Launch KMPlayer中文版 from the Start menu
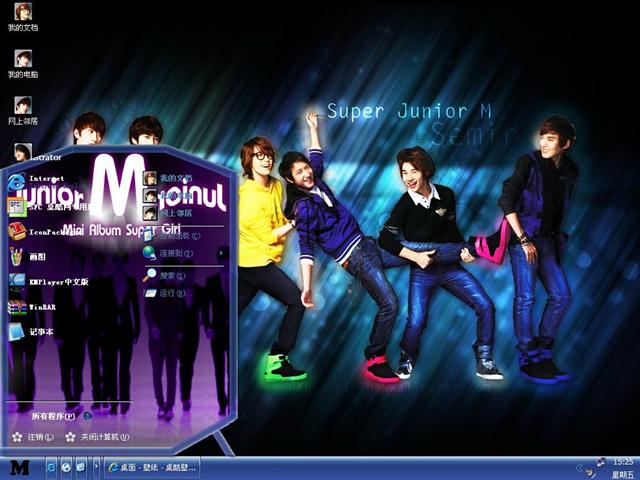 point(48,282)
